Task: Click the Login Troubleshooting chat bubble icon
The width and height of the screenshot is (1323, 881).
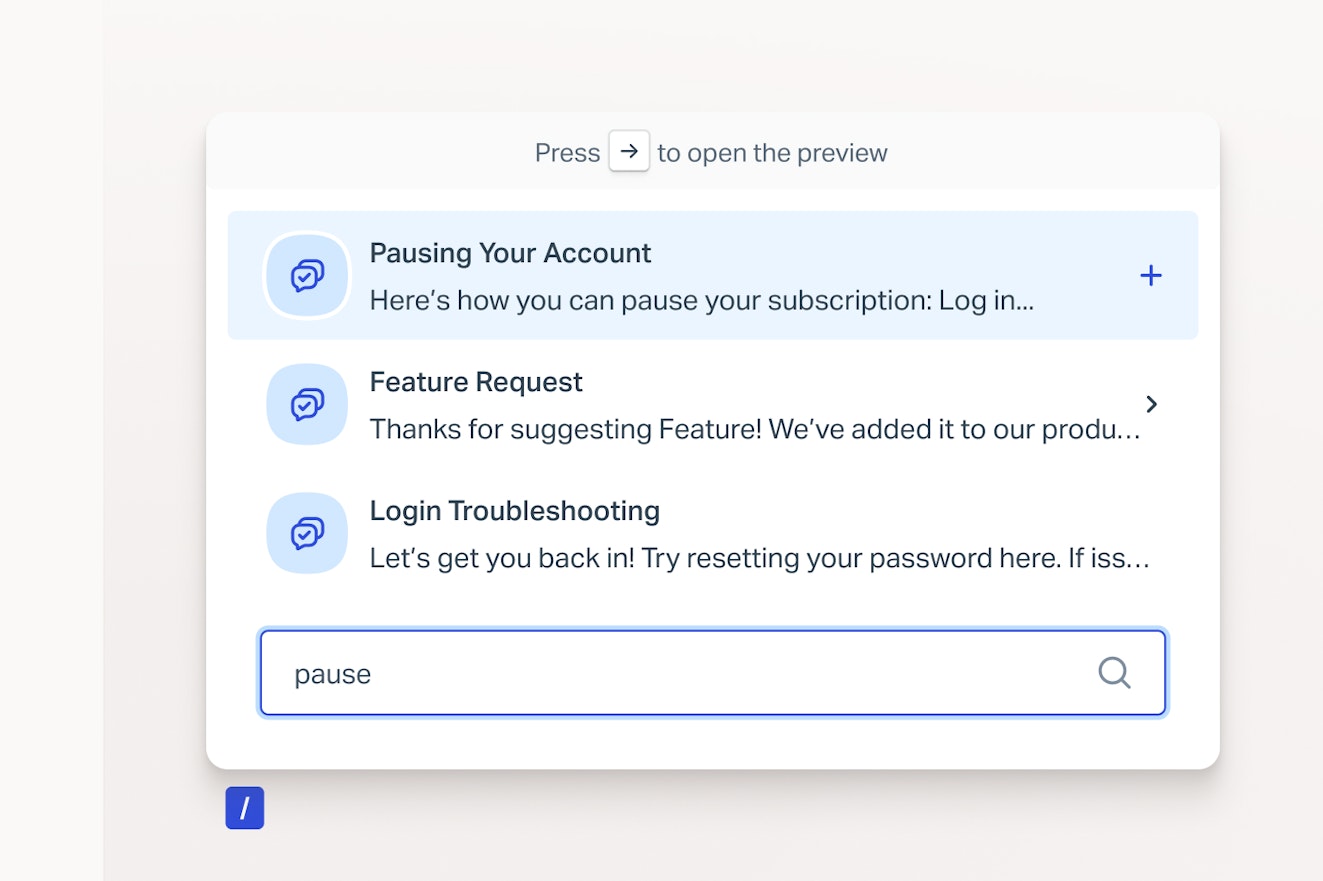Action: point(307,533)
